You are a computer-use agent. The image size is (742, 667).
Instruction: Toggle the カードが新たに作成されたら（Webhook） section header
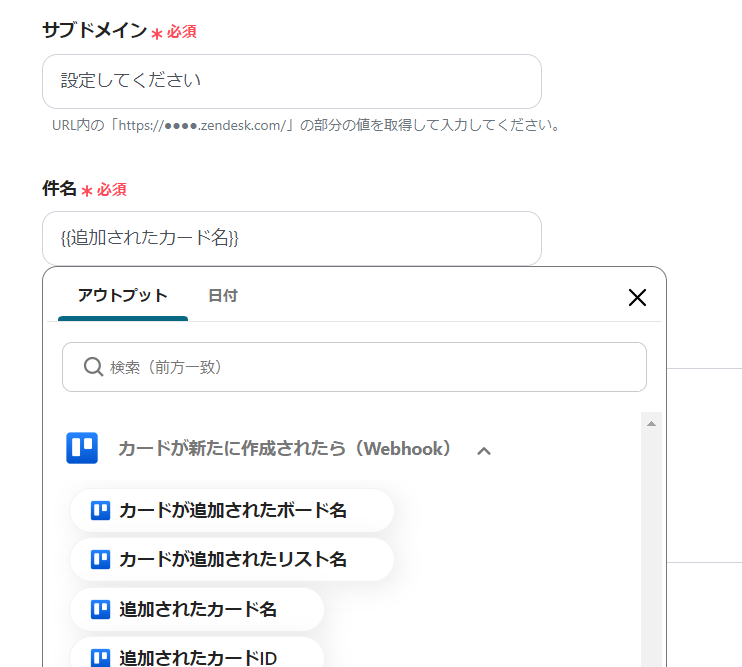click(x=285, y=449)
